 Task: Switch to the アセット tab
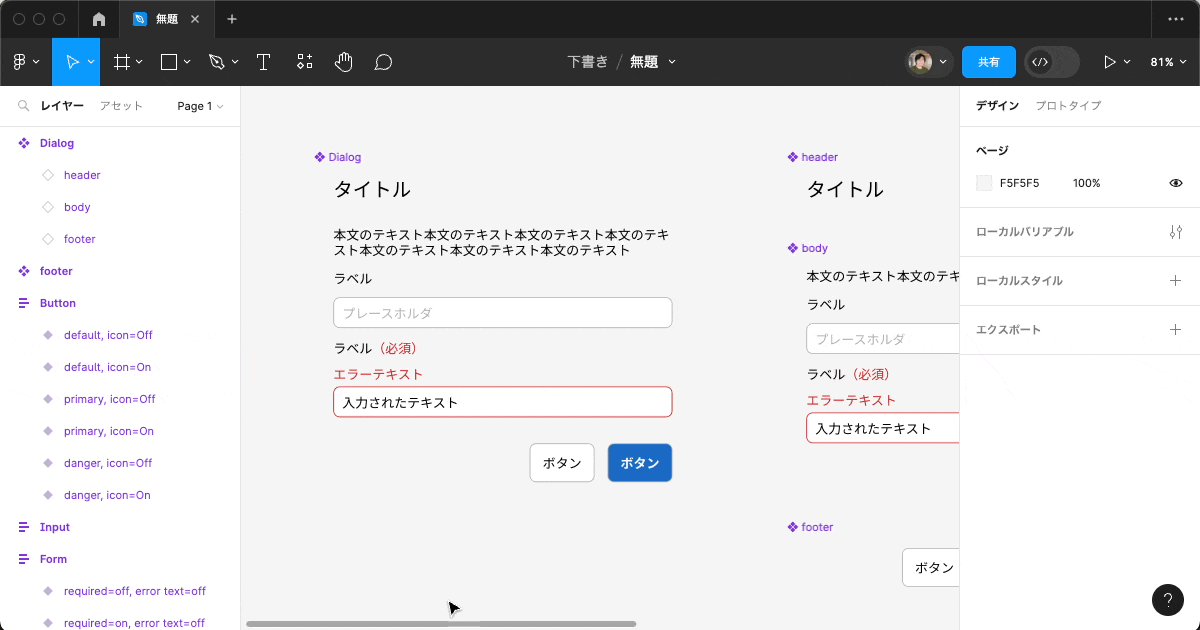[x=121, y=105]
